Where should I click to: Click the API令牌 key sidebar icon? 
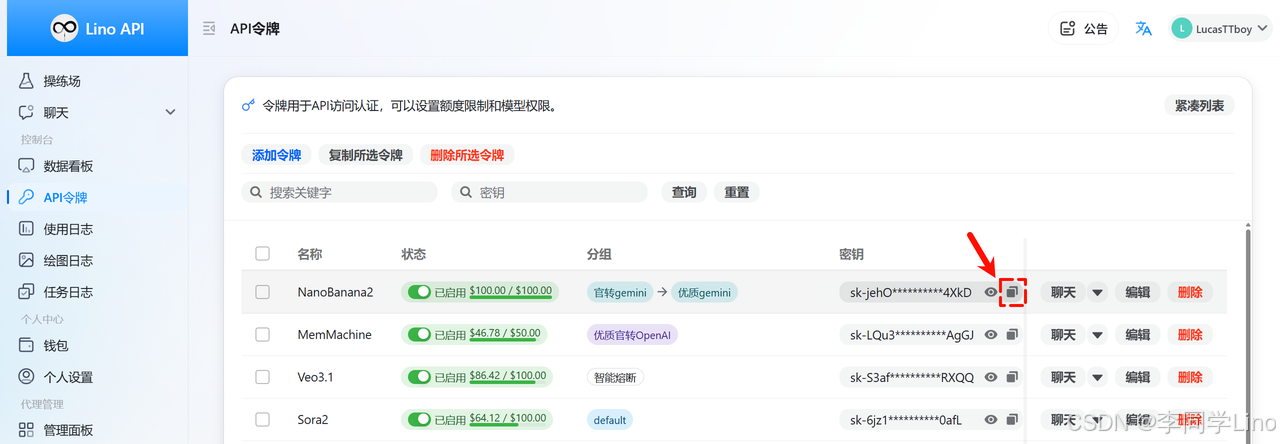27,198
